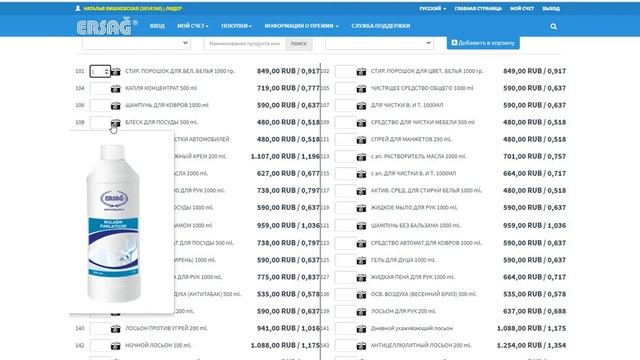The image size is (640, 360).
Task: Focus quantity field for КАПЛЯ КОНЦЕНТРАТ
Action: 100,89
